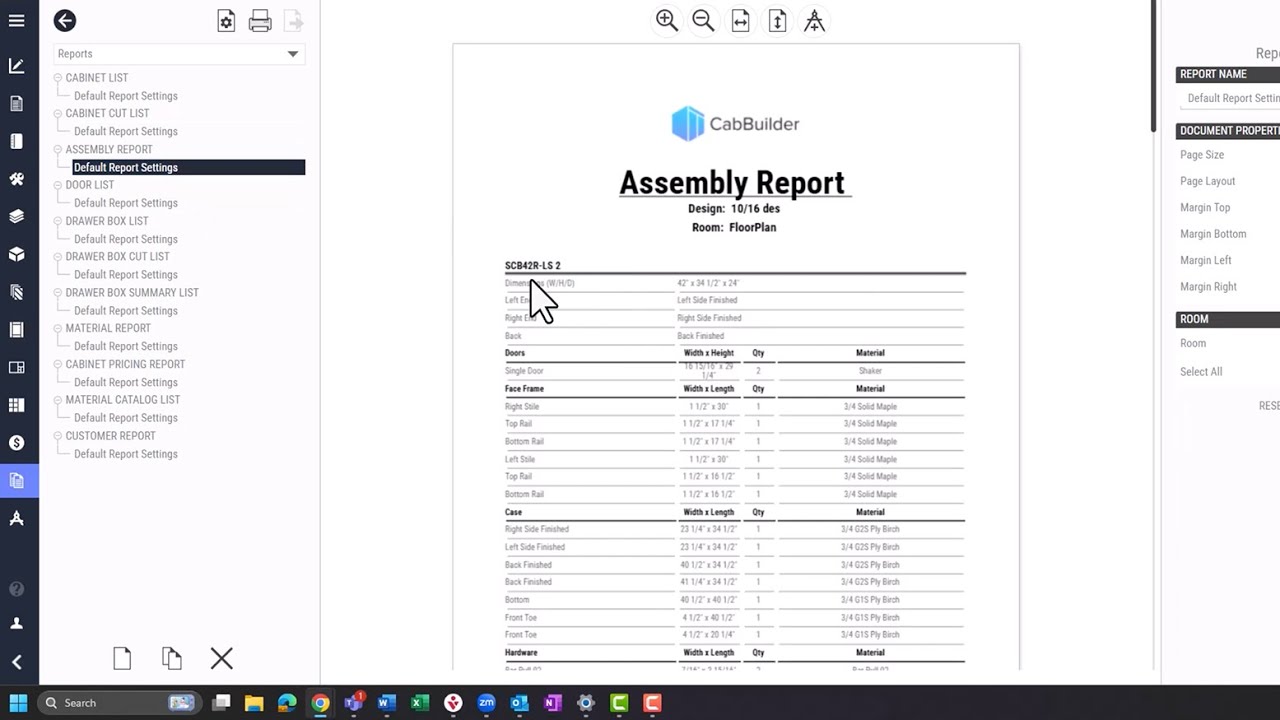Open Outlook from the taskbar

519,703
